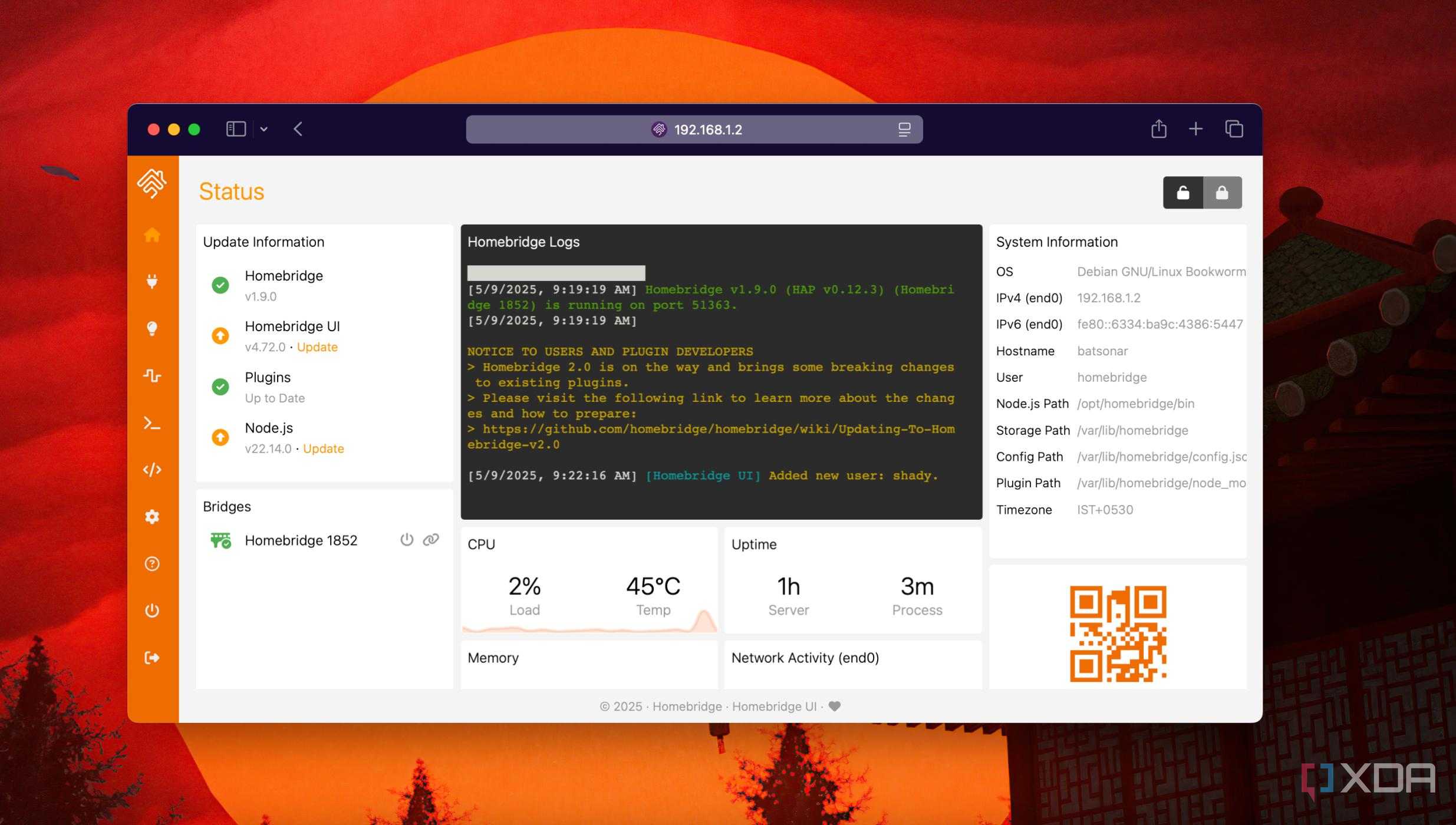Viewport: 1456px width, 825px height.
Task: Click the reader view icon in address bar
Action: [x=904, y=130]
